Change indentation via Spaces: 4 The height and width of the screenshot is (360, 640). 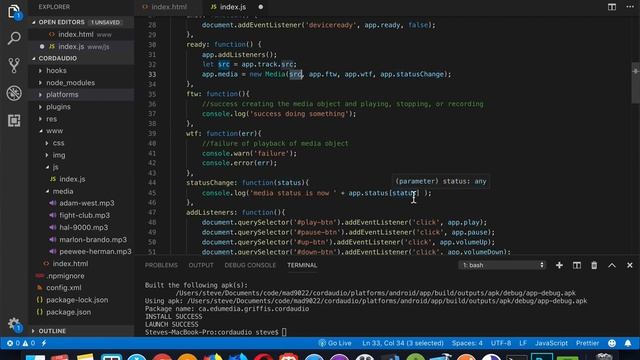(x=467, y=343)
